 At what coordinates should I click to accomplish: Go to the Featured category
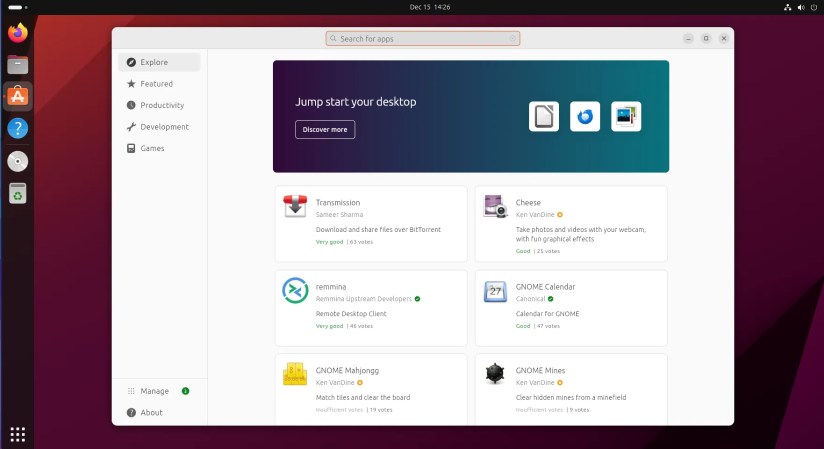tap(159, 84)
